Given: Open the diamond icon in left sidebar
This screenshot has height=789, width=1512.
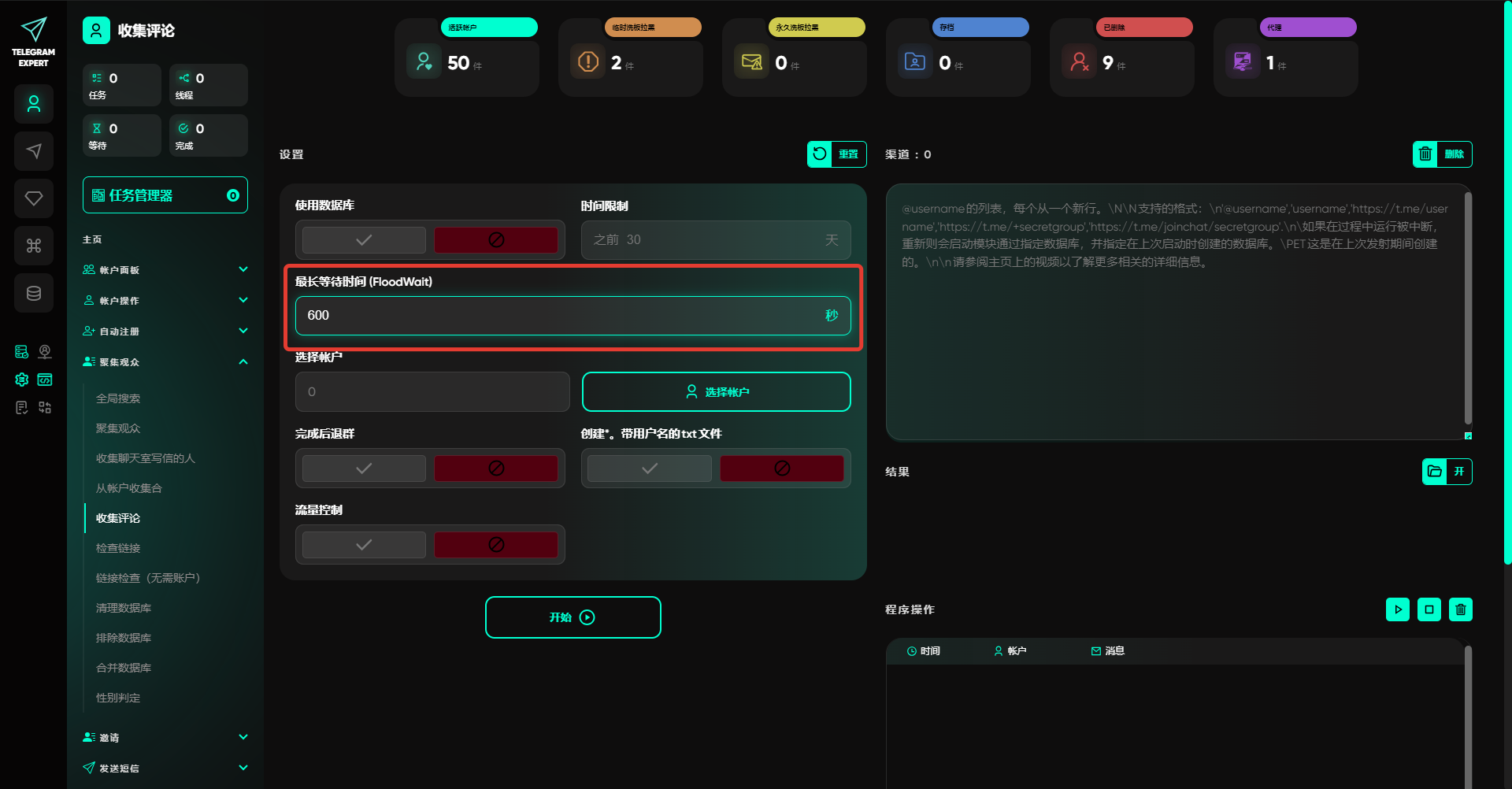Looking at the screenshot, I should (x=34, y=198).
